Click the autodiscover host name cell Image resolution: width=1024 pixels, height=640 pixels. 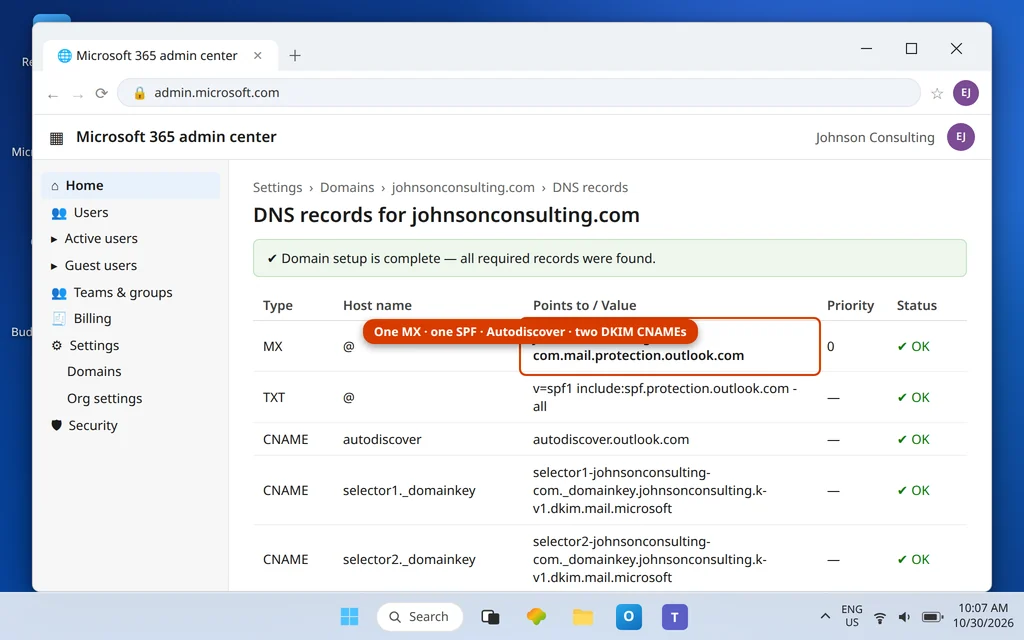(x=382, y=440)
